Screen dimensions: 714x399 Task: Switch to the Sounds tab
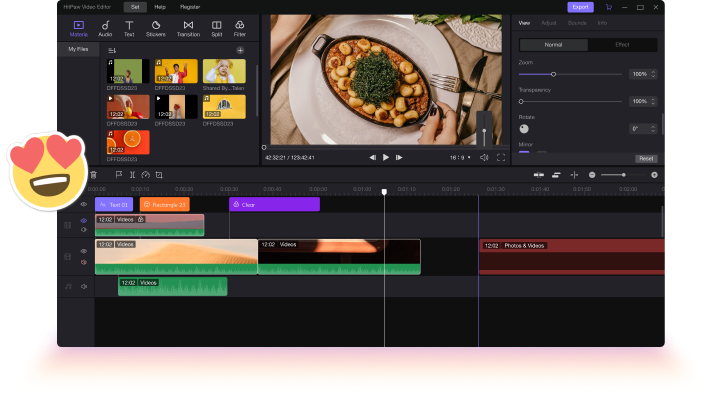(x=577, y=23)
